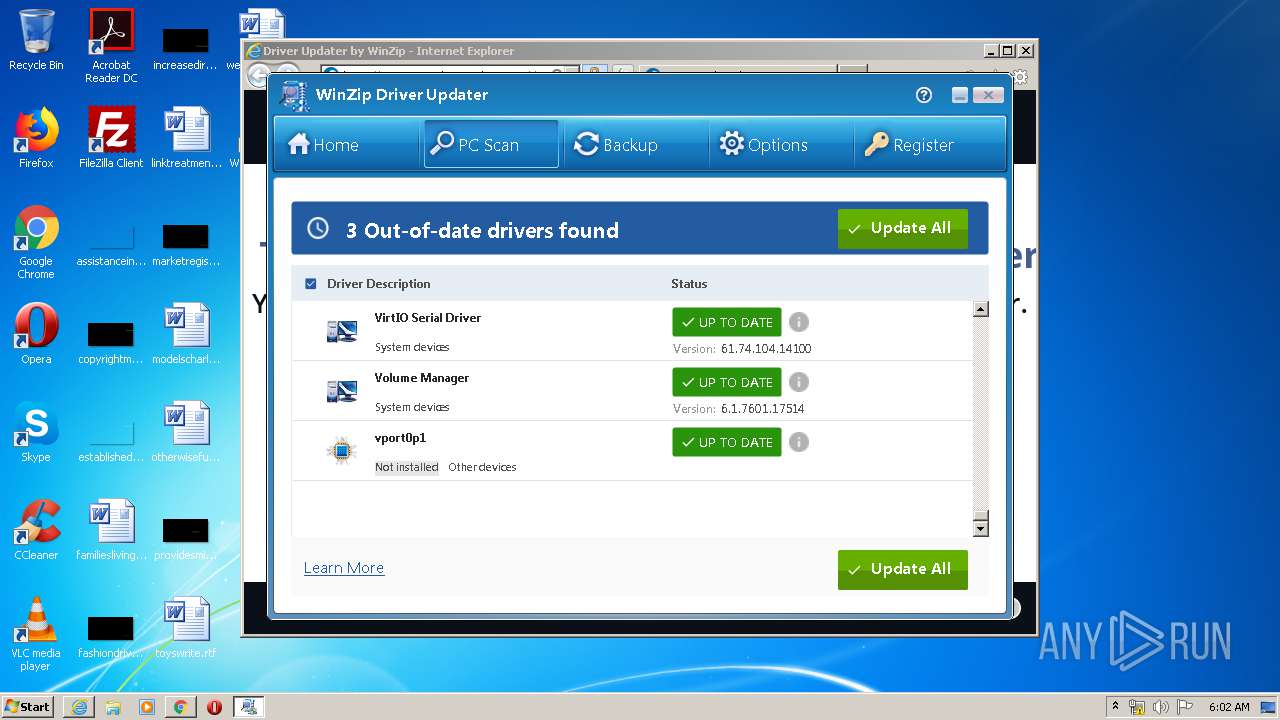1280x720 pixels.
Task: Click the volume speaker tray icon
Action: click(1161, 707)
